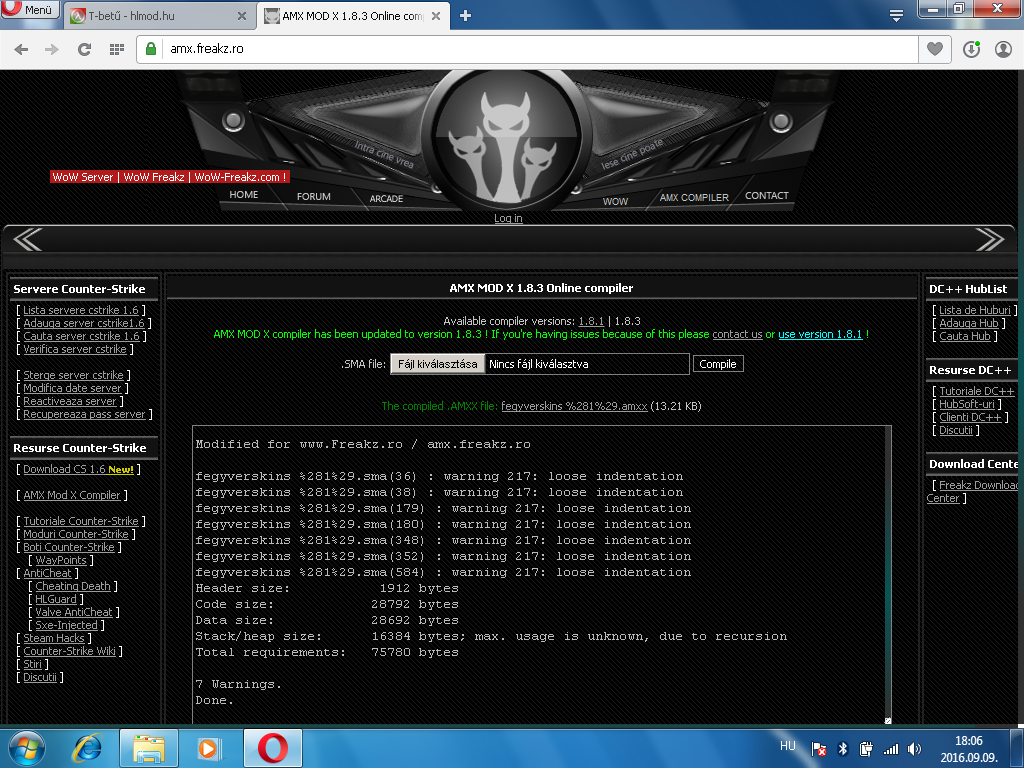Open the user account icon

(x=1003, y=49)
